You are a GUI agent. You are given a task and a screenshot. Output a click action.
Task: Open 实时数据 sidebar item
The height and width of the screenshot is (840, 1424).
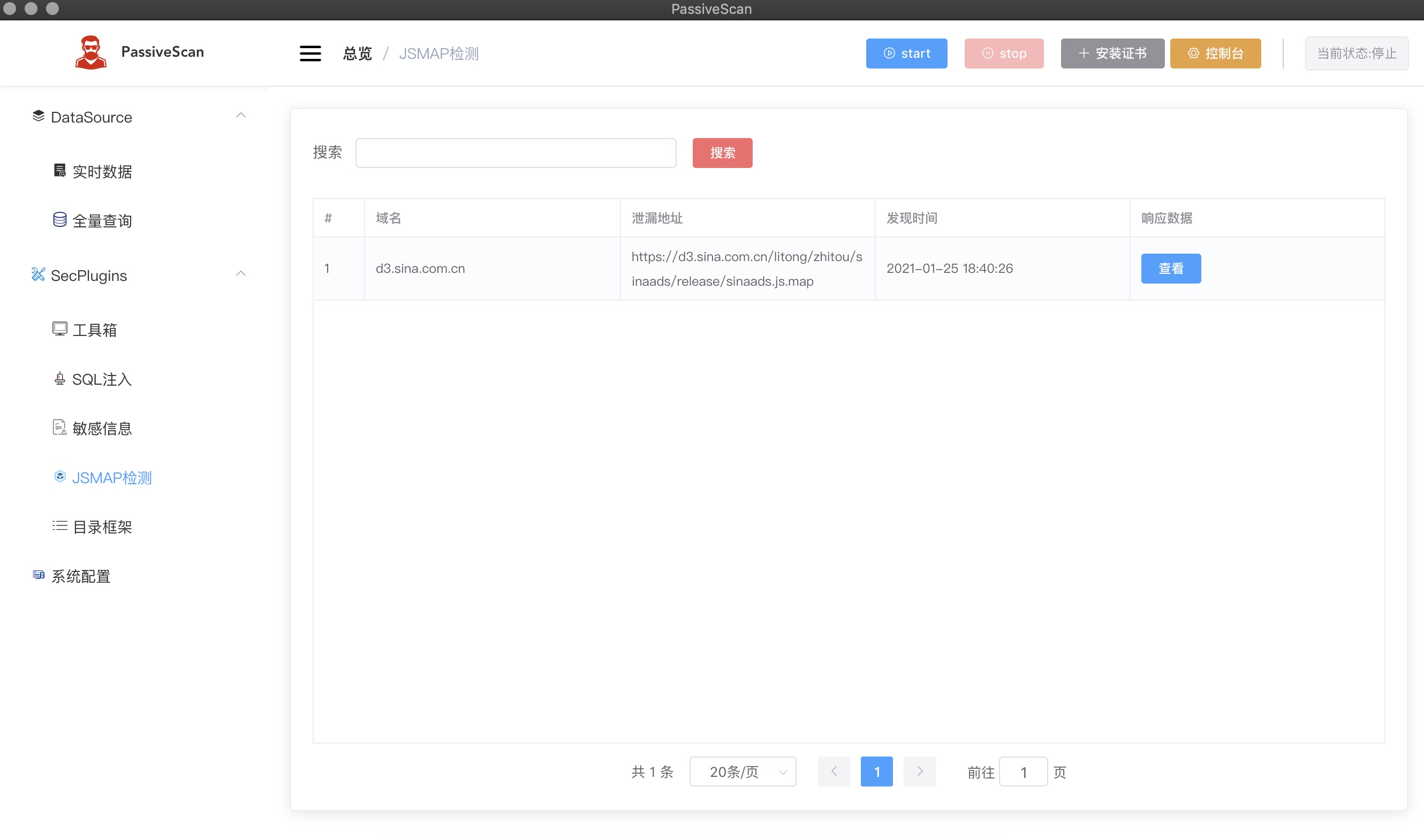(102, 172)
